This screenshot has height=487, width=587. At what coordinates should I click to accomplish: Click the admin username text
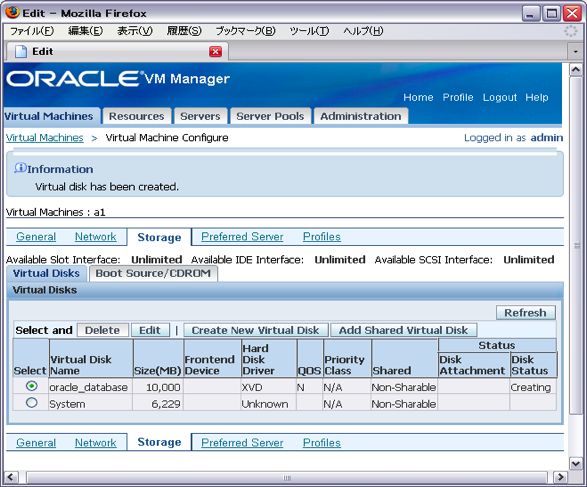[x=547, y=138]
